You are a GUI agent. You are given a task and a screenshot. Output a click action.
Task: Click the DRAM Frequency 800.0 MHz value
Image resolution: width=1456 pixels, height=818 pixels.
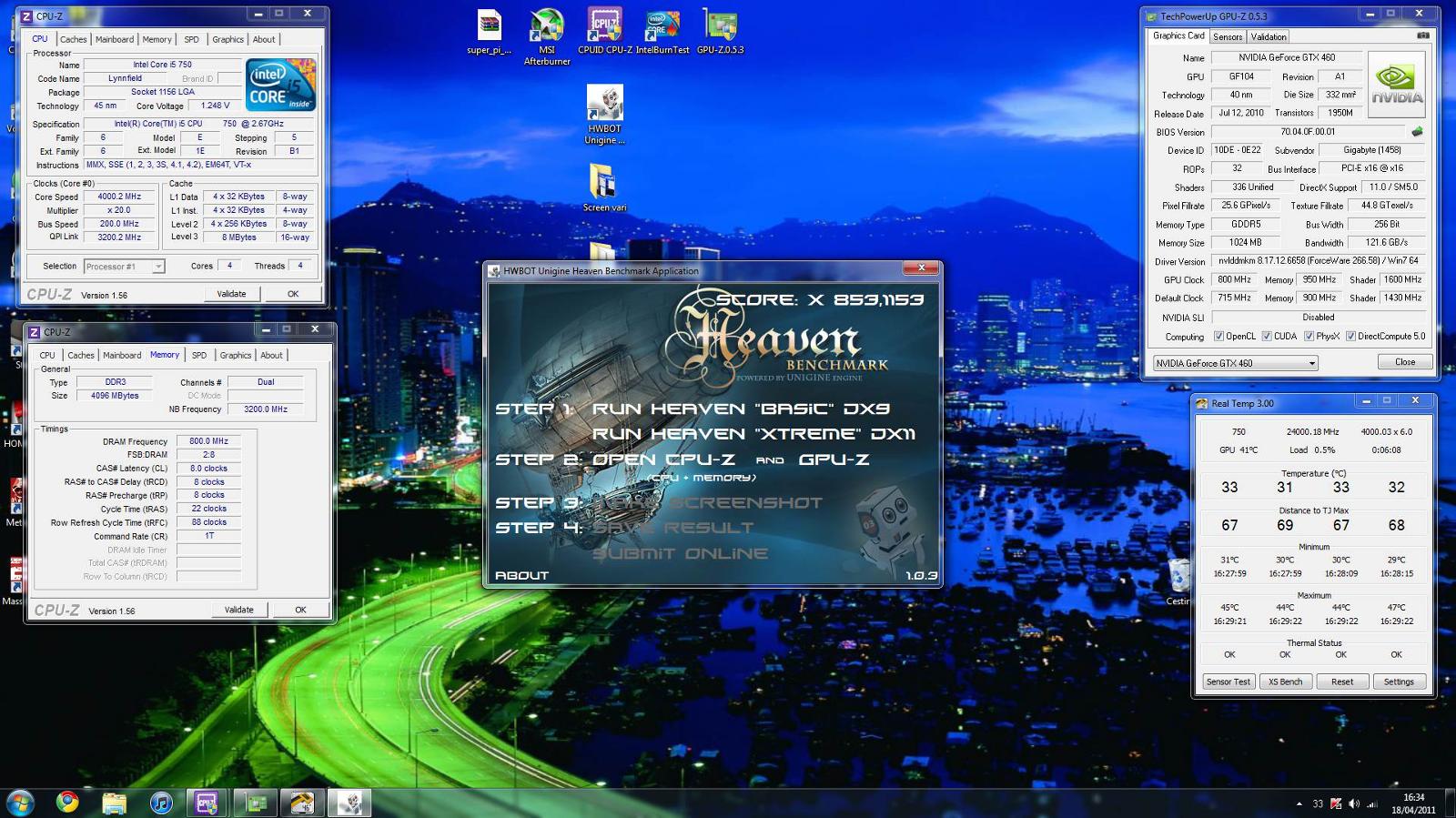coord(208,441)
